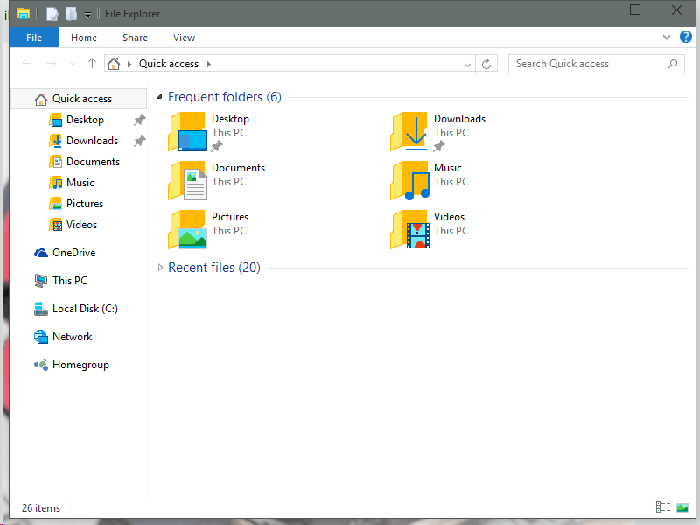The height and width of the screenshot is (525, 700).
Task: Select Local Disk (C:) in sidebar
Action: click(84, 309)
